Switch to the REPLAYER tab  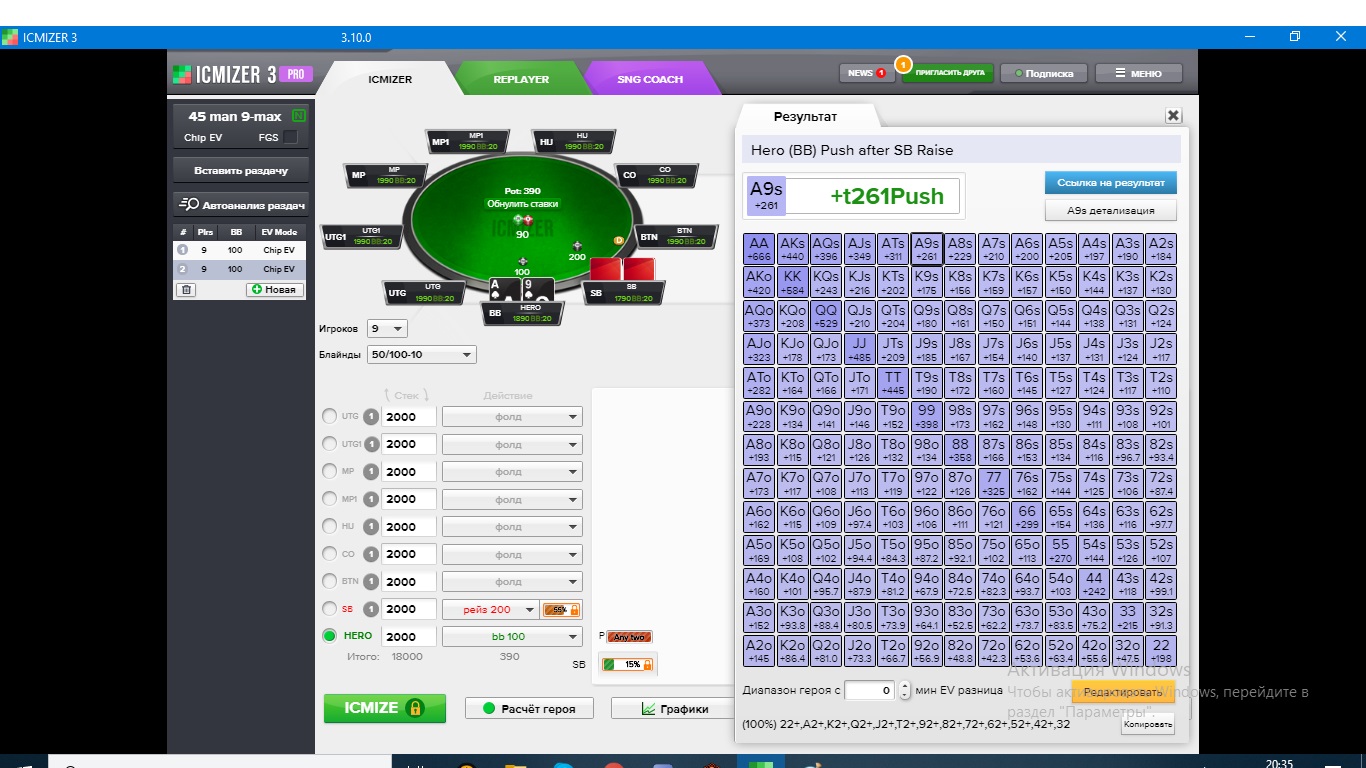[x=521, y=79]
